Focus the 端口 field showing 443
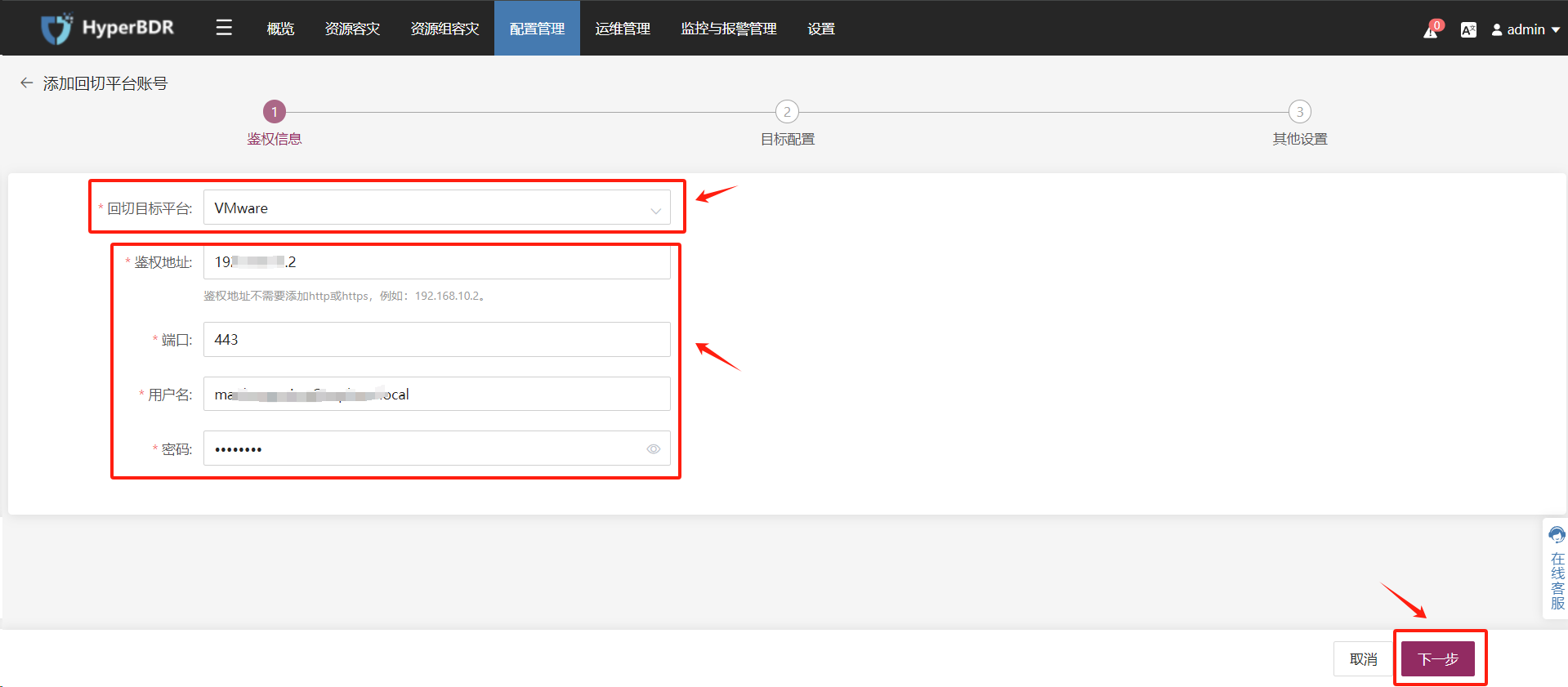Screen dimensions: 1568x687 (437, 339)
